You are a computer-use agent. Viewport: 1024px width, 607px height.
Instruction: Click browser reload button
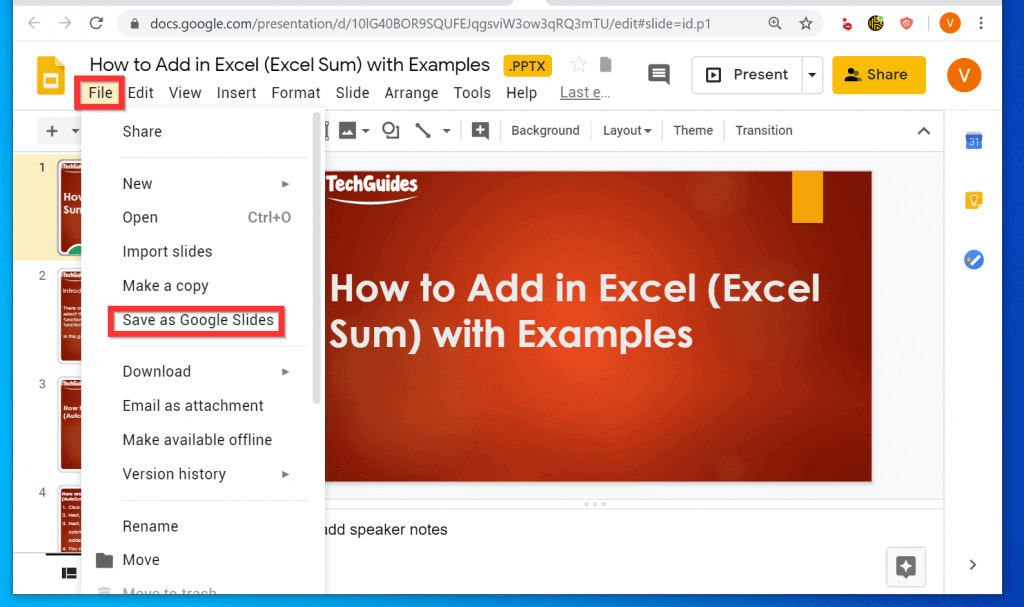(x=97, y=24)
